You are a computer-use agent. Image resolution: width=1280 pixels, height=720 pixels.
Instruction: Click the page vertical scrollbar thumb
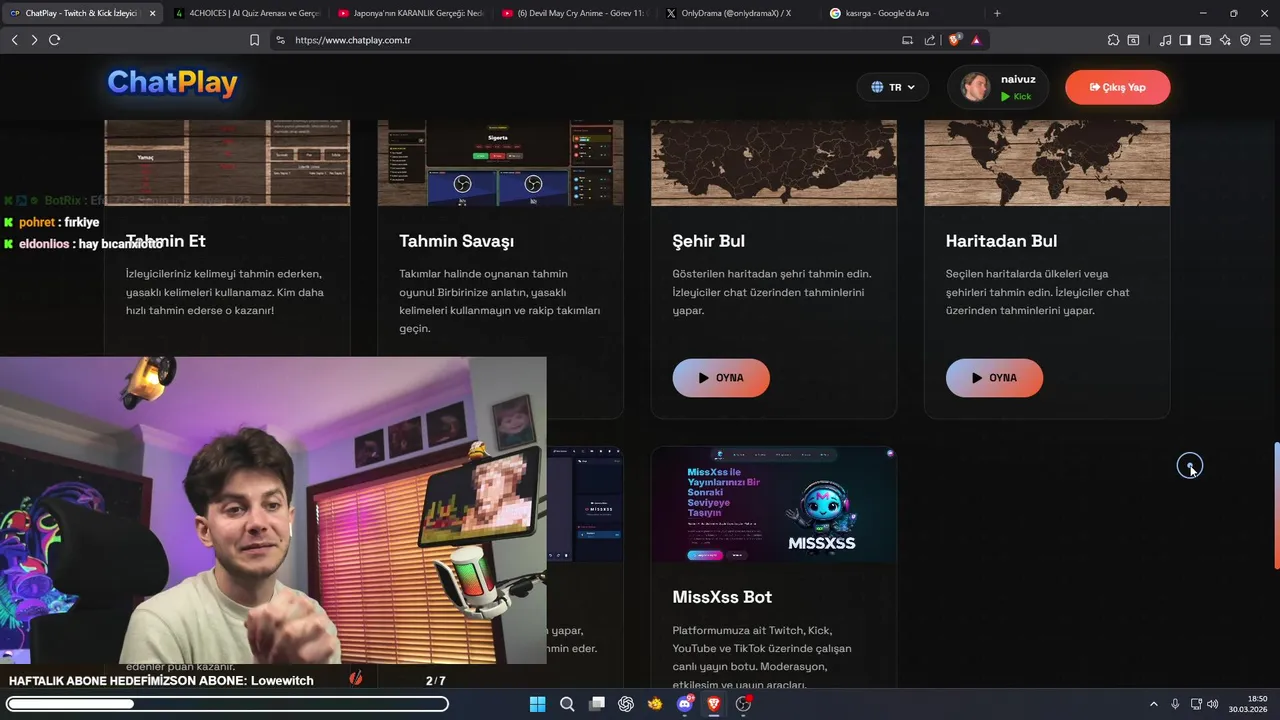[x=1275, y=505]
